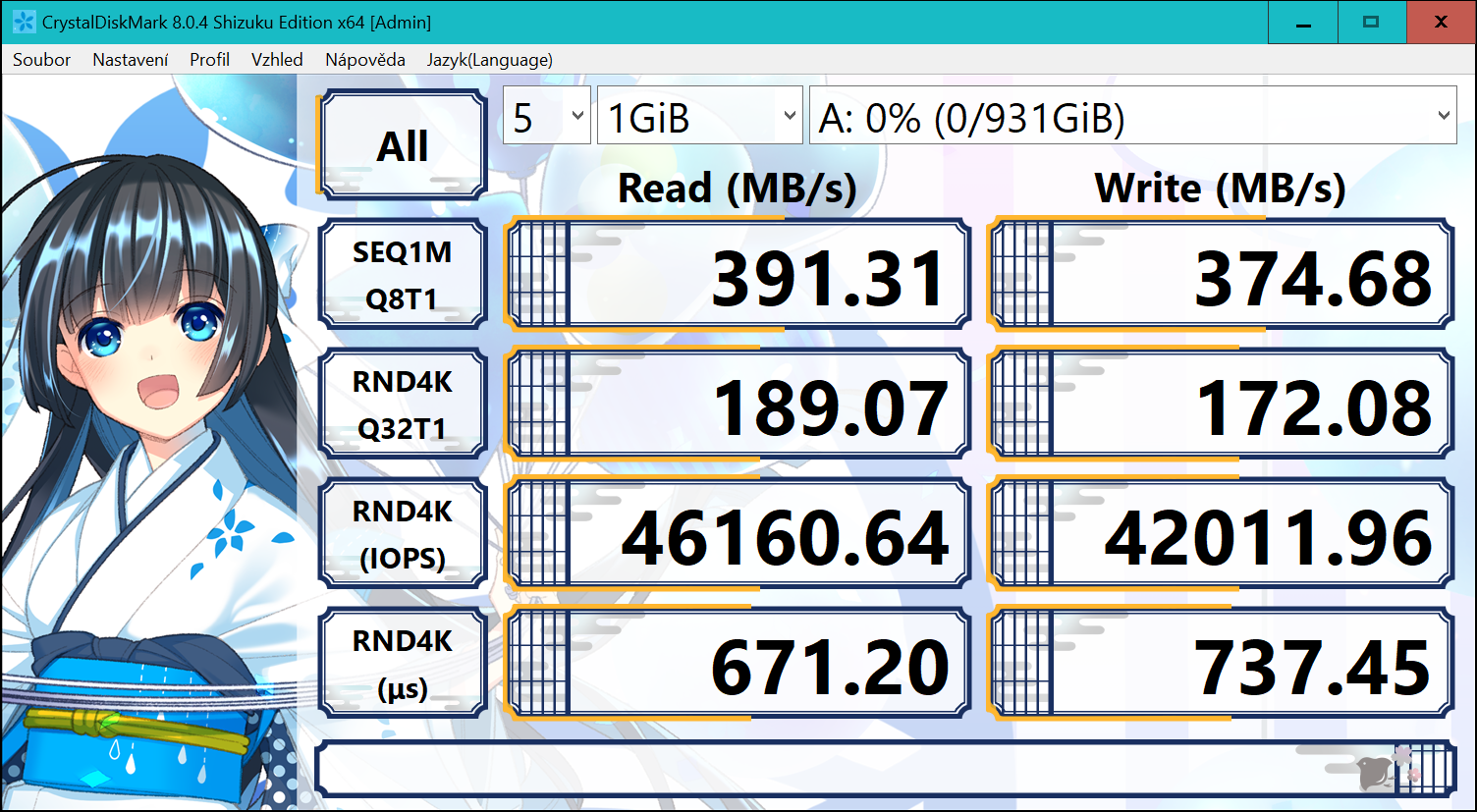
Task: Open the test size dropdown showing 1GiB
Action: coord(700,116)
